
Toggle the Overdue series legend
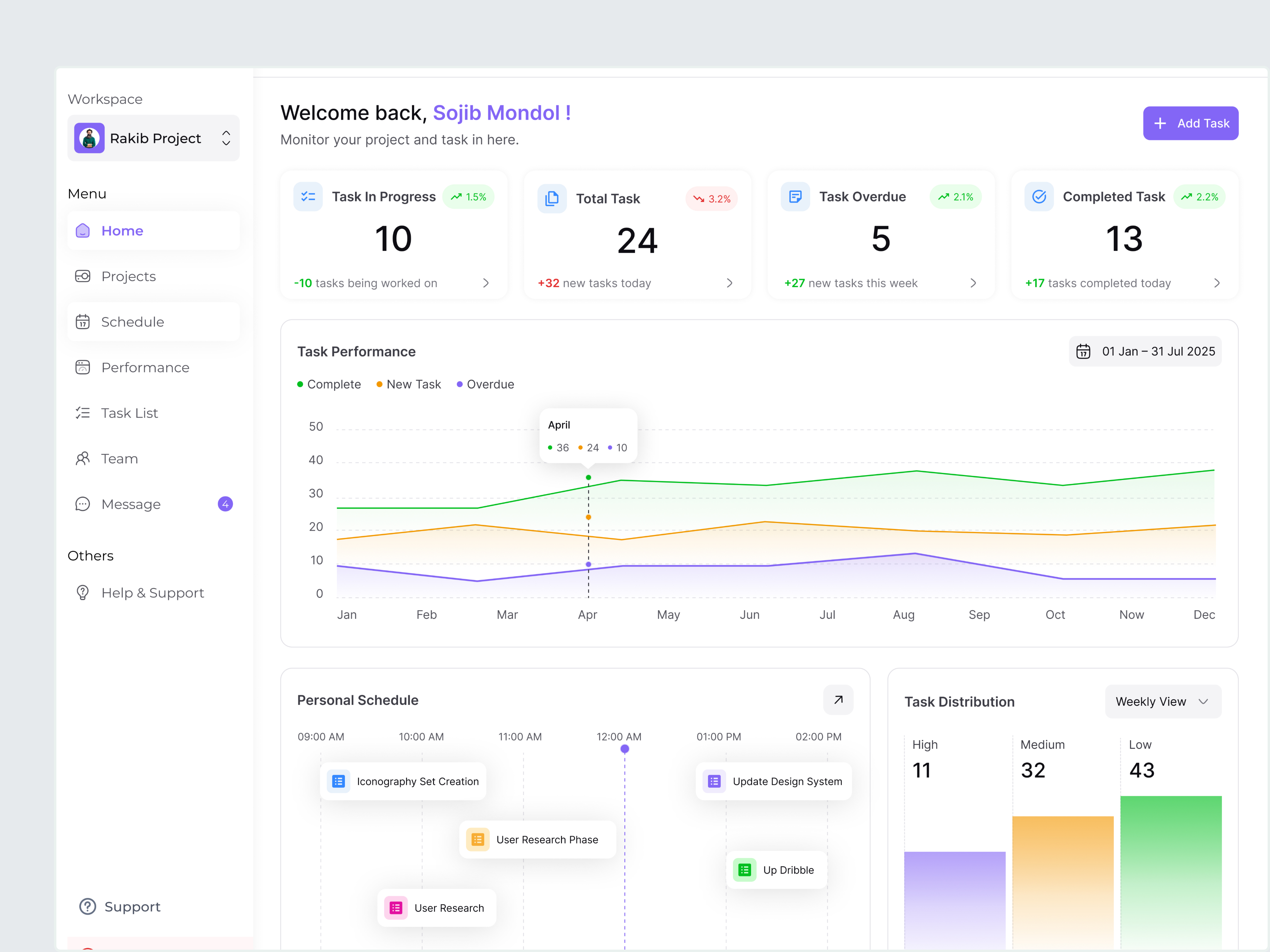[x=486, y=385]
